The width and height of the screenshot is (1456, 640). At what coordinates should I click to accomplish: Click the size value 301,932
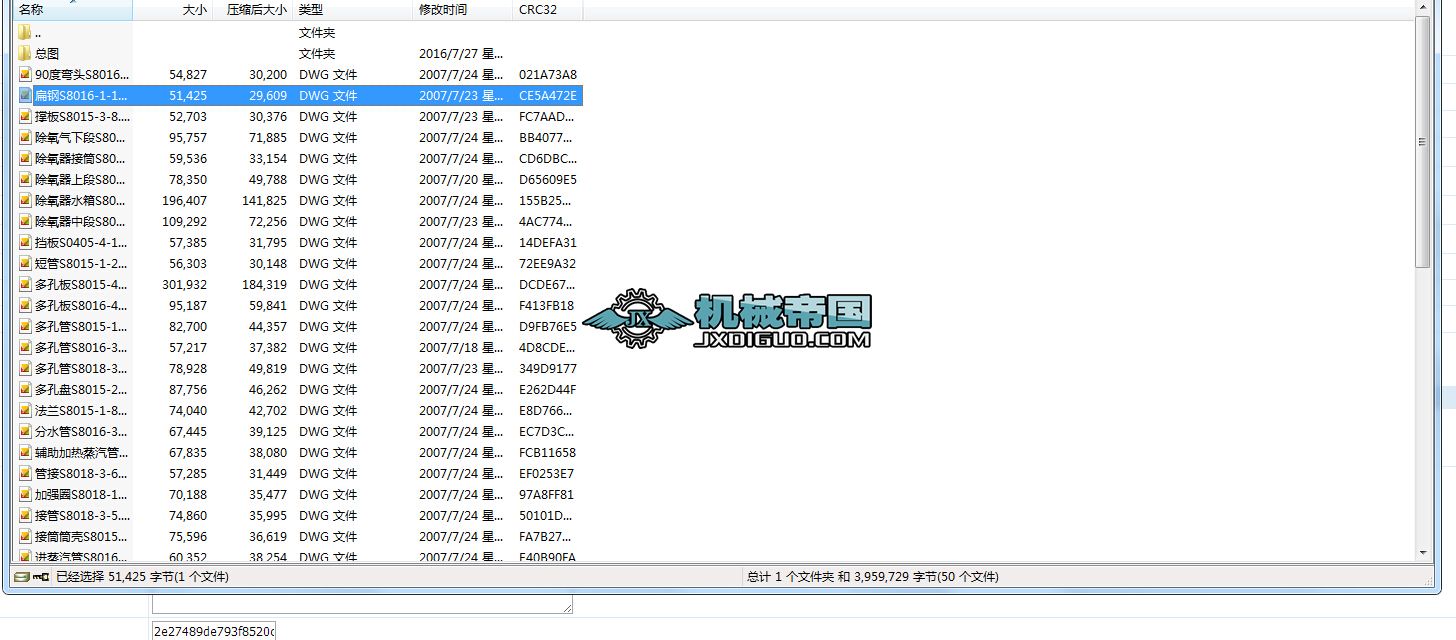pos(185,285)
